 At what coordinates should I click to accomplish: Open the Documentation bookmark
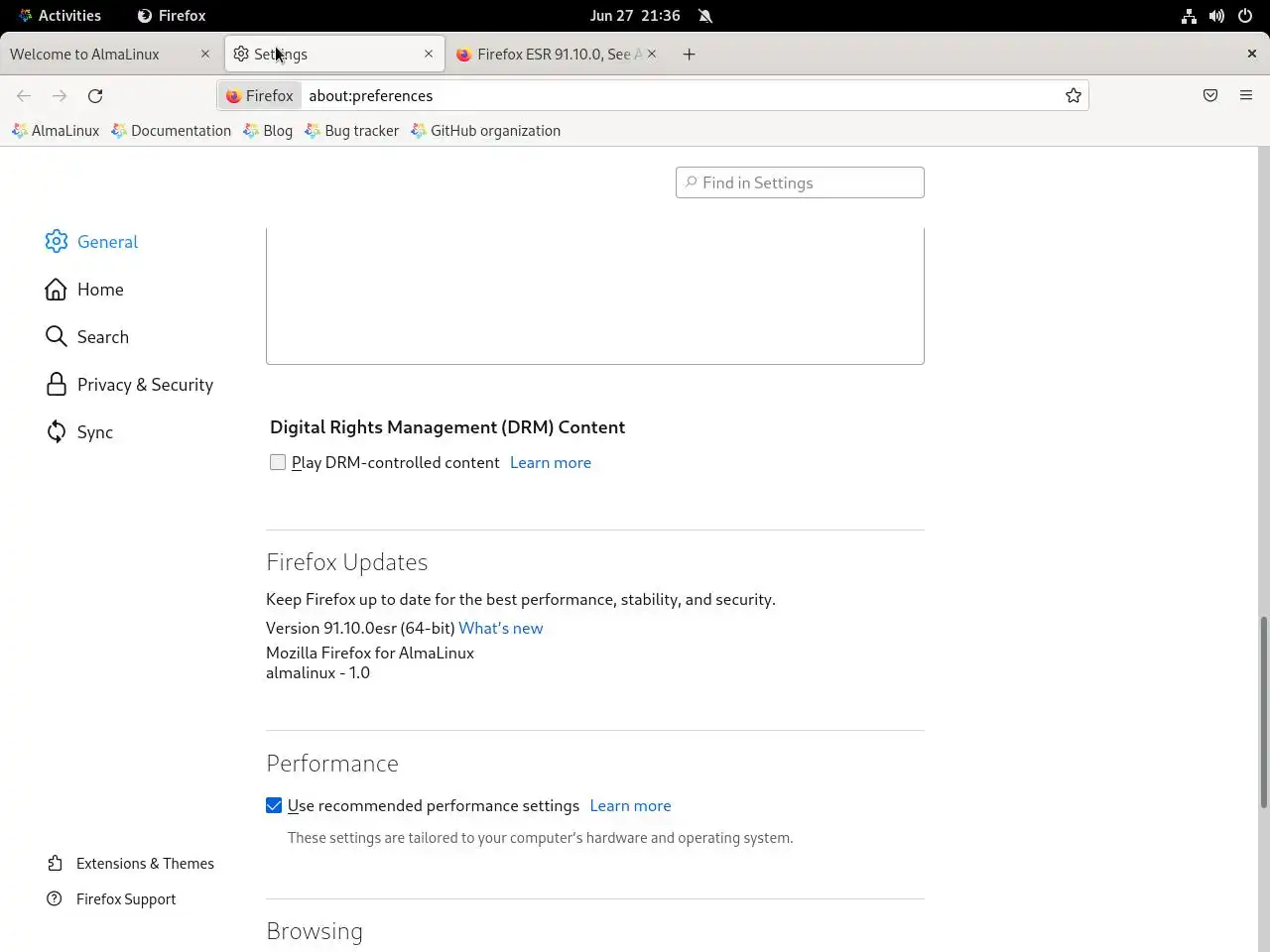[172, 131]
